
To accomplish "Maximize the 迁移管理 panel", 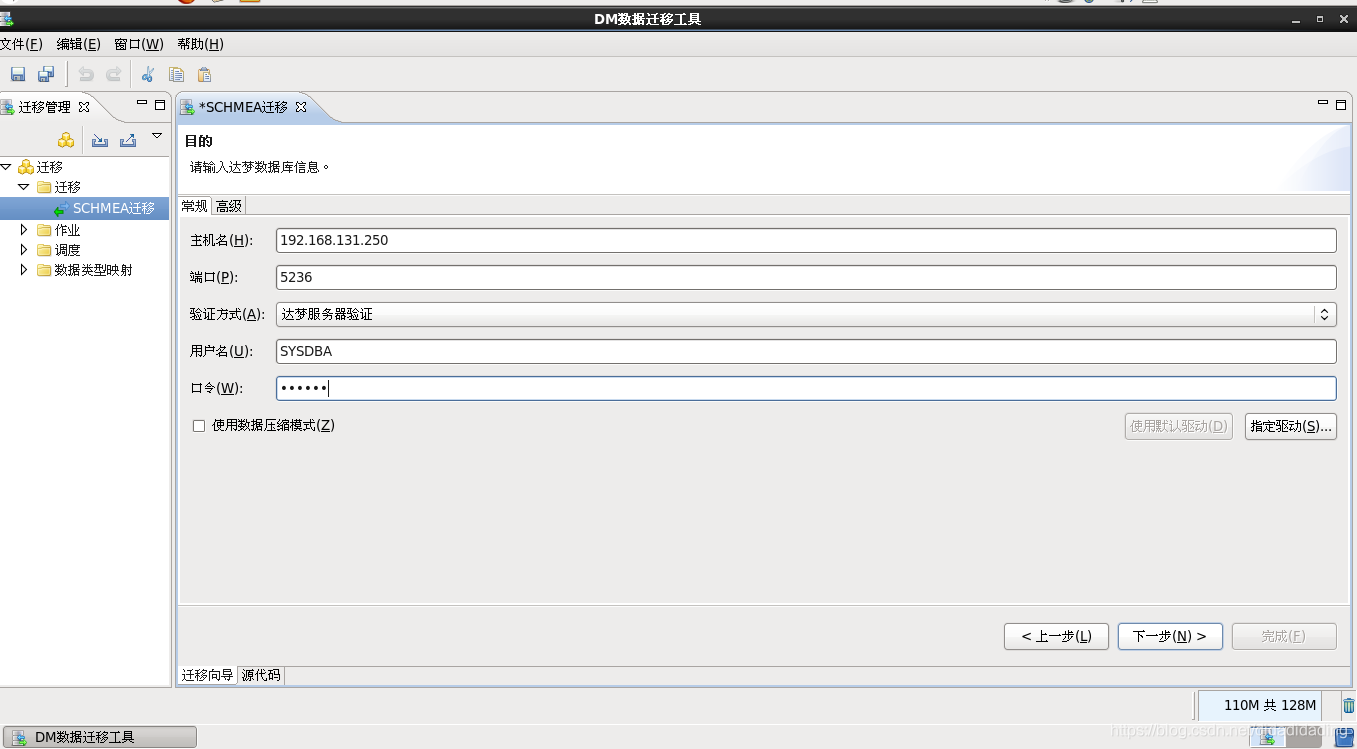I will (x=160, y=104).
